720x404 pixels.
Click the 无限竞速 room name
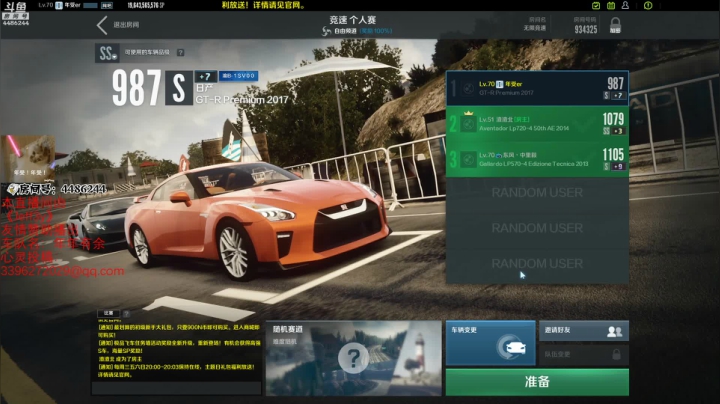535,28
